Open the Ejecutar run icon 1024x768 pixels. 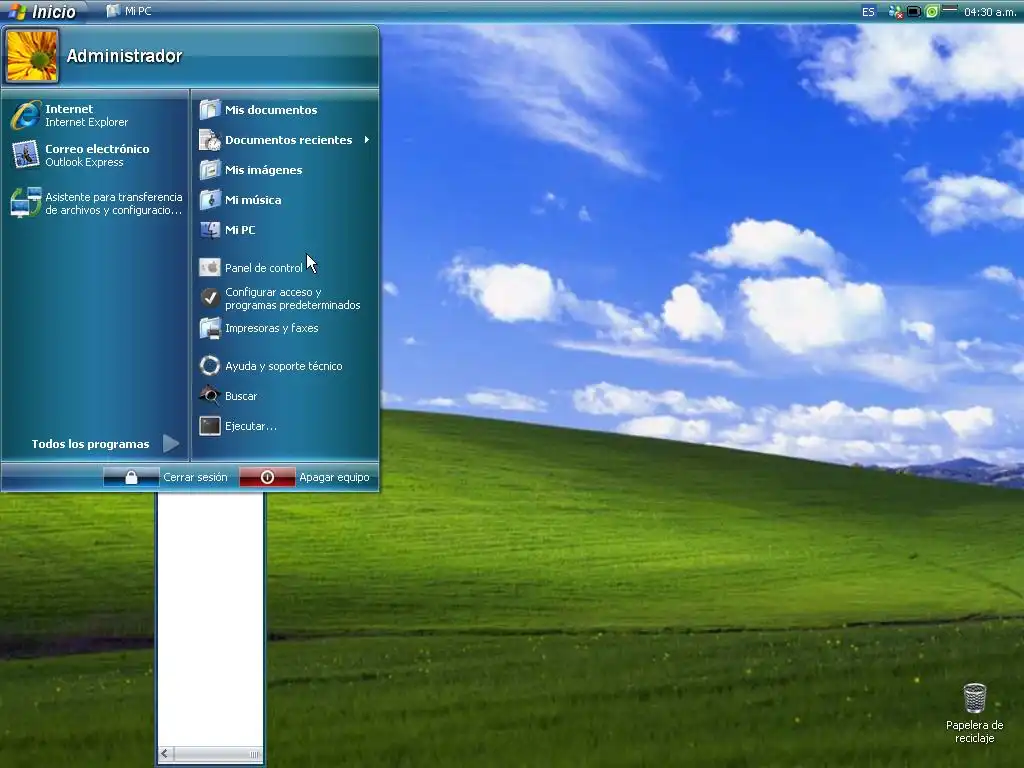[210, 426]
